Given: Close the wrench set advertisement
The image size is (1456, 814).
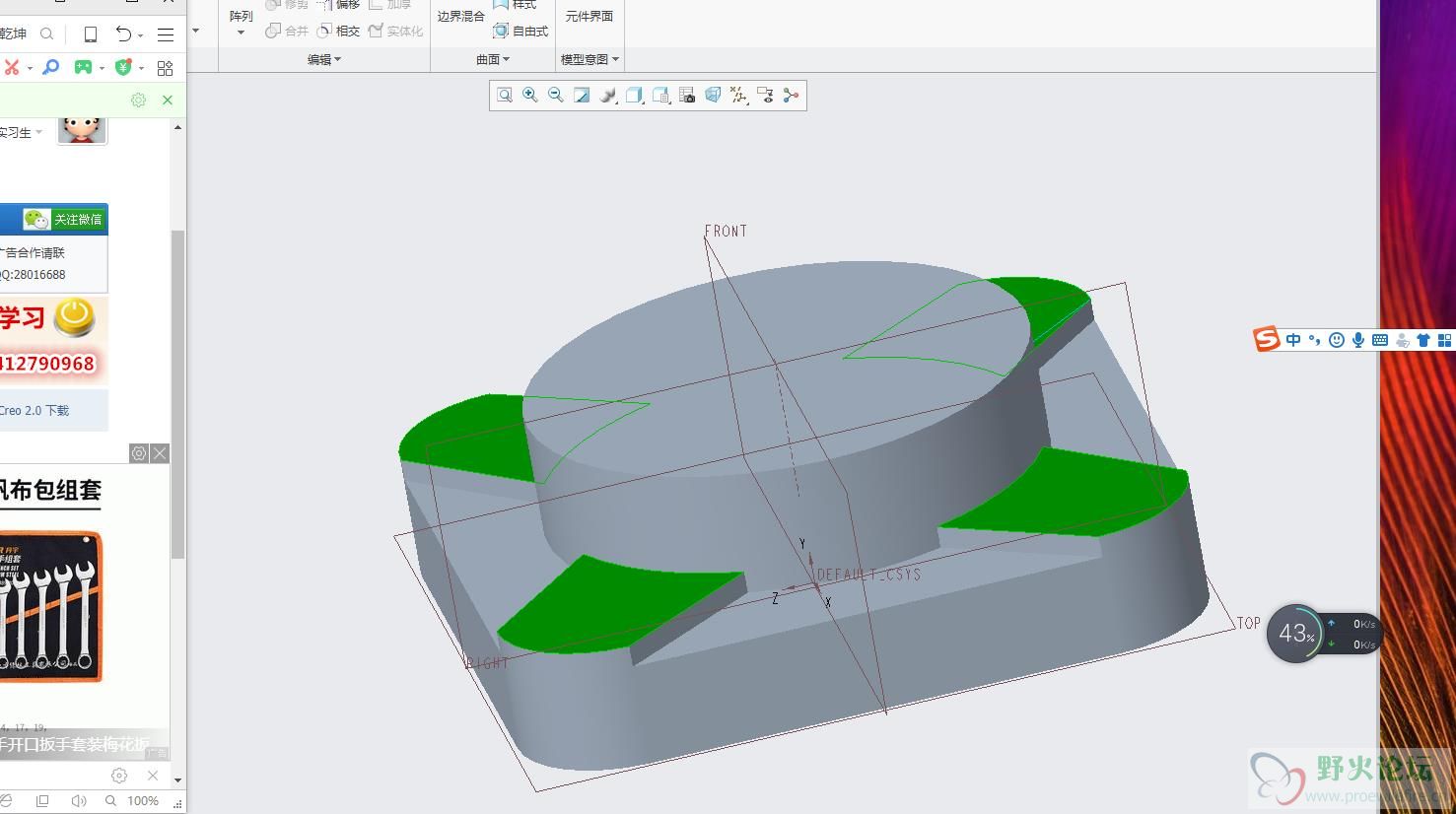Looking at the screenshot, I should pos(160,453).
